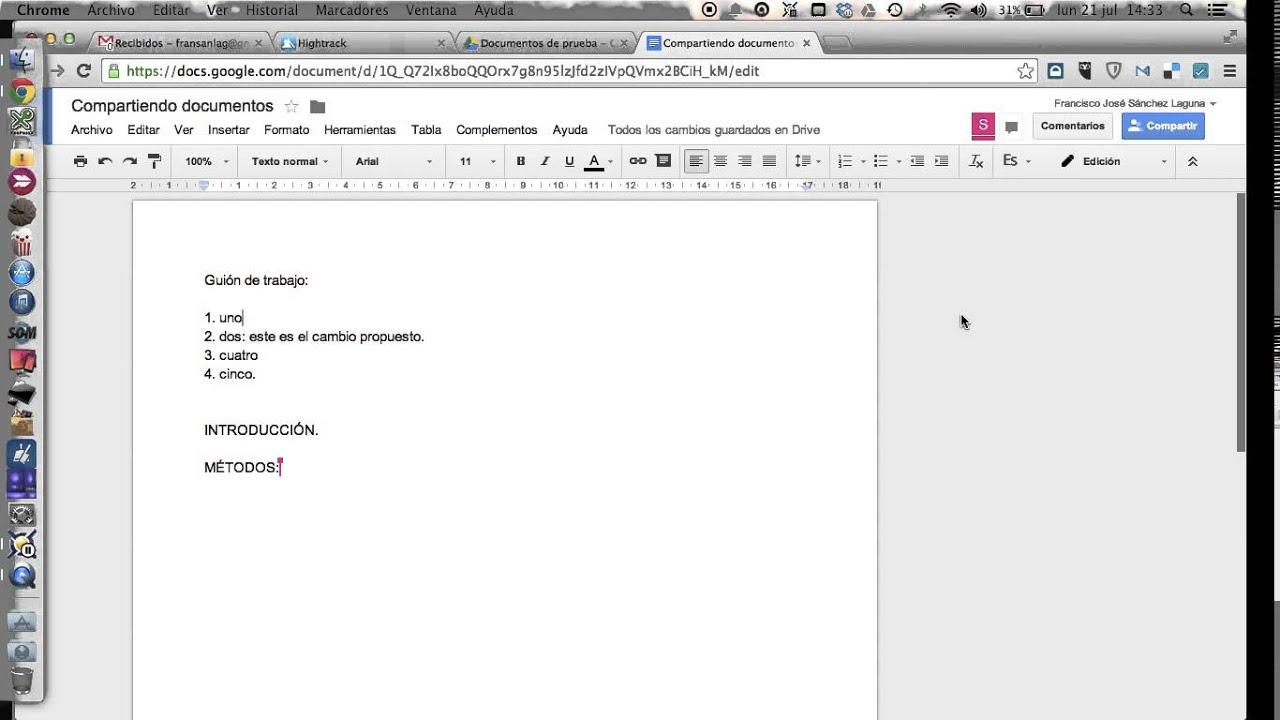The height and width of the screenshot is (720, 1280).
Task: Select the Paint format tool
Action: tap(152, 160)
